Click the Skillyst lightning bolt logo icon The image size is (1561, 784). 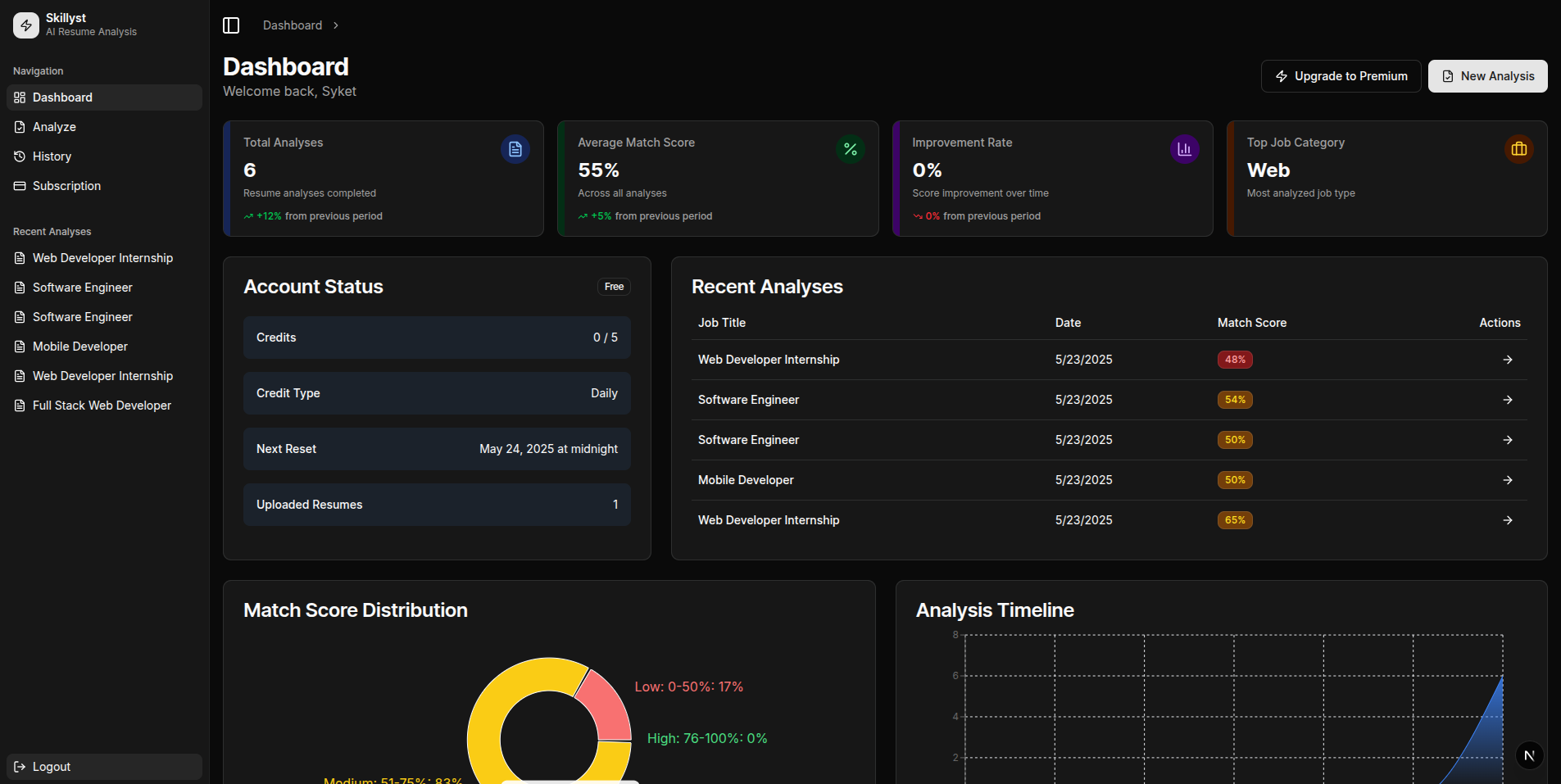point(25,25)
